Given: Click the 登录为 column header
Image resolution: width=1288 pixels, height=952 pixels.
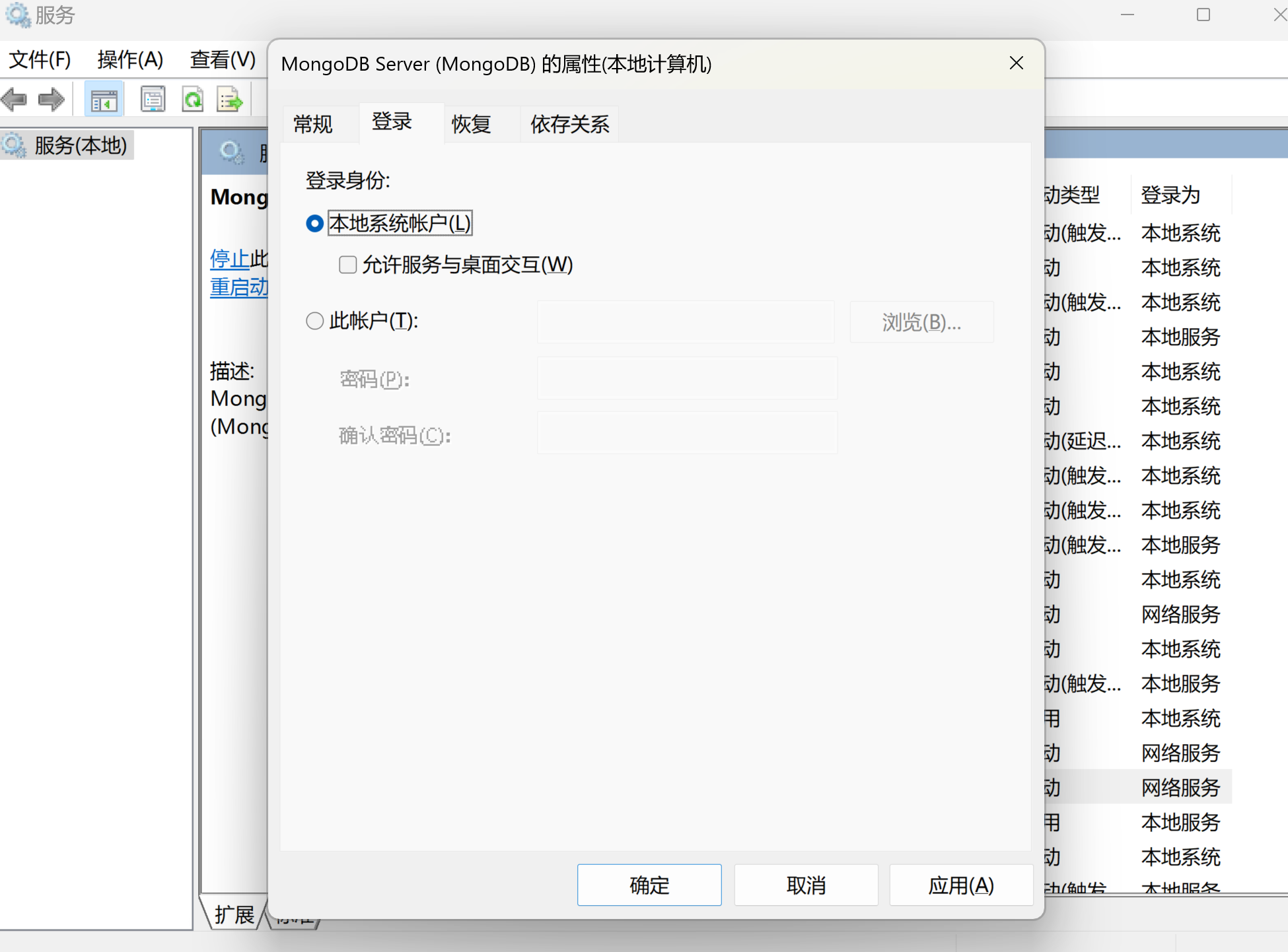Looking at the screenshot, I should (x=1181, y=195).
